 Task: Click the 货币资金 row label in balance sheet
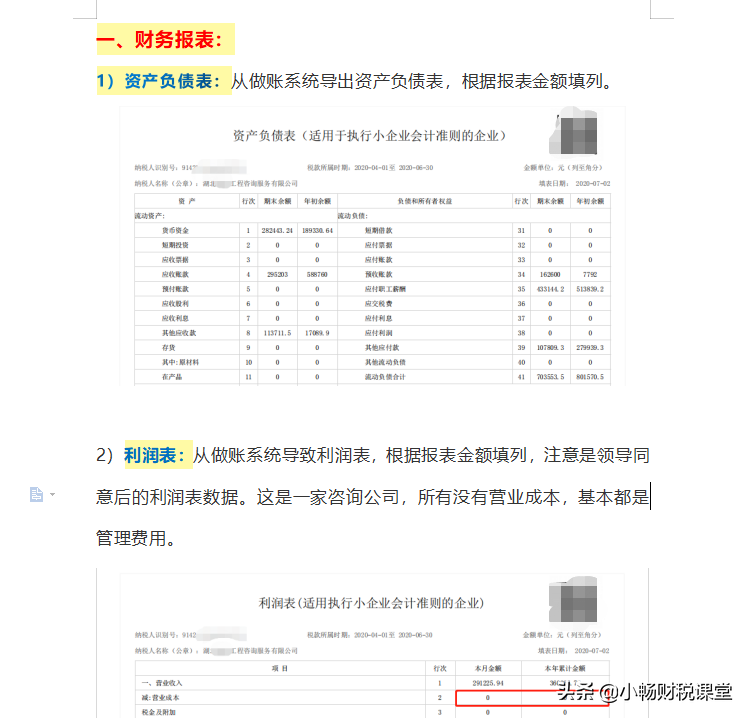tap(175, 230)
